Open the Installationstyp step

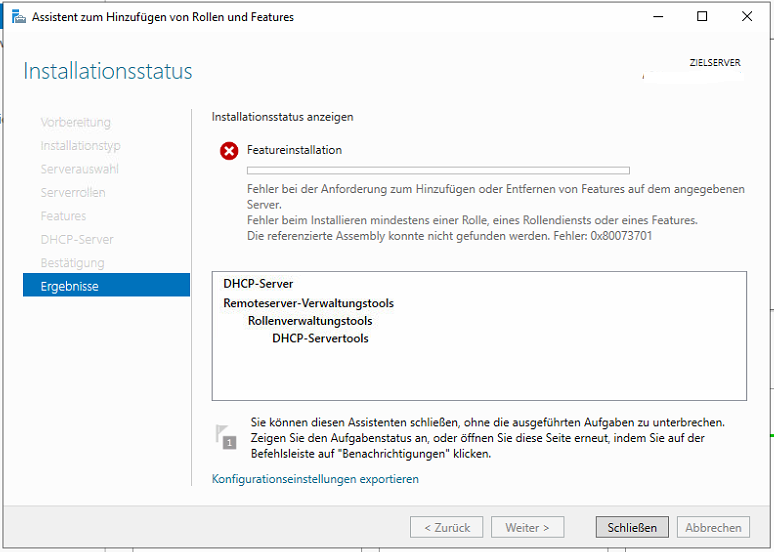[x=80, y=146]
